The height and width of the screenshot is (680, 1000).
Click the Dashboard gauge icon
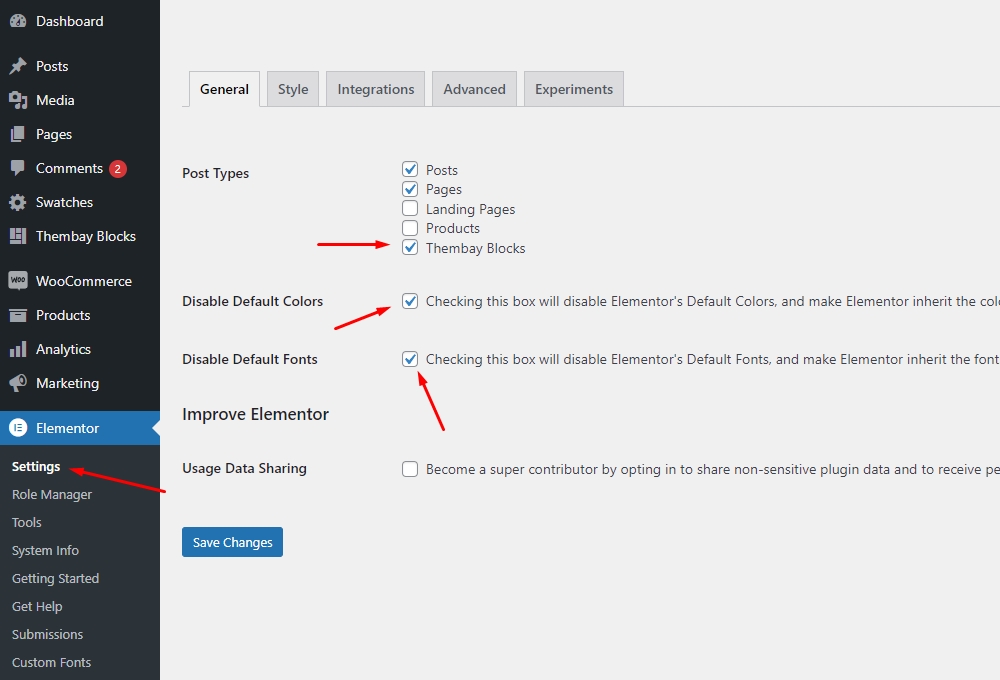(18, 21)
